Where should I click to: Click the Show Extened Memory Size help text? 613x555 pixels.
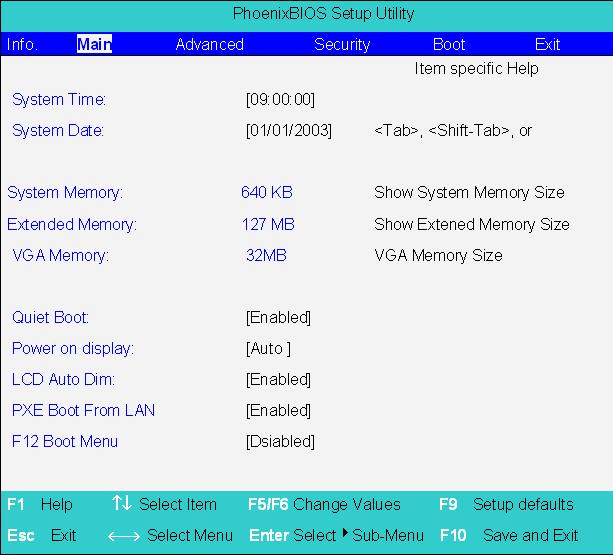click(472, 225)
